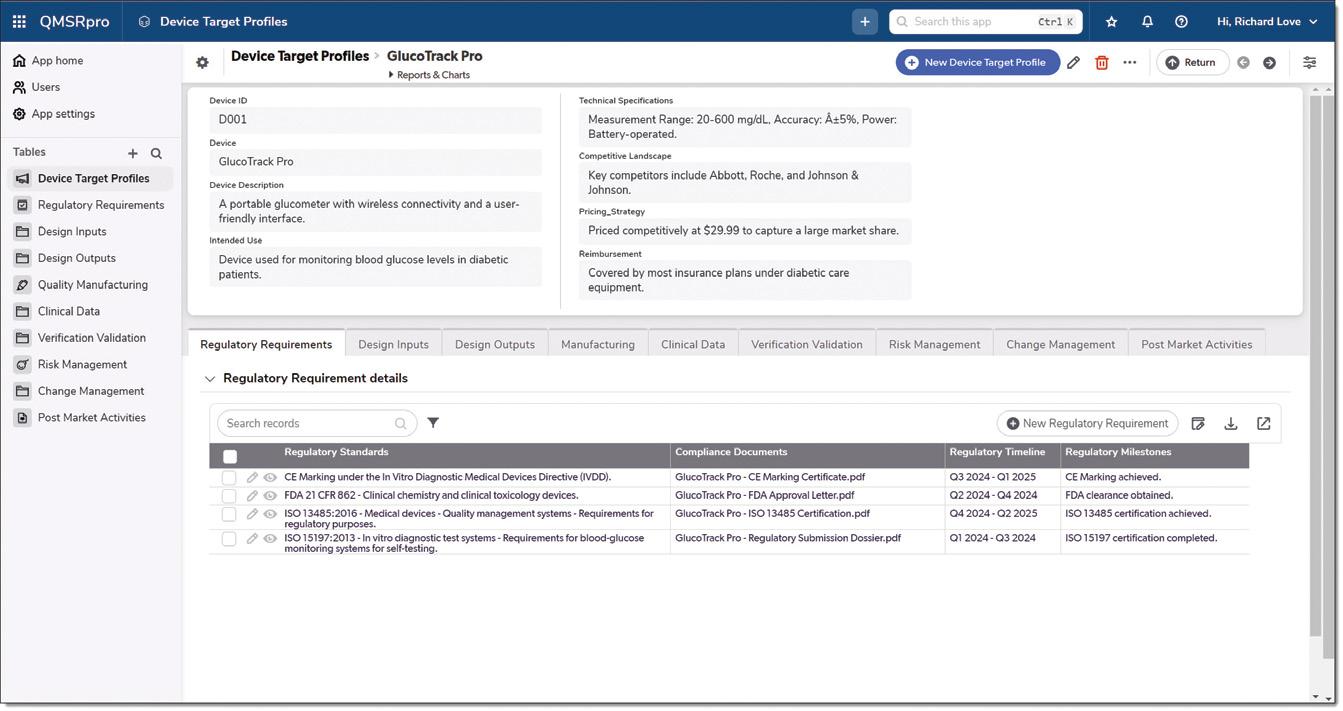This screenshot has width=1343, height=711.
Task: Check the ISO 15197:2013 row checkbox
Action: [x=229, y=538]
